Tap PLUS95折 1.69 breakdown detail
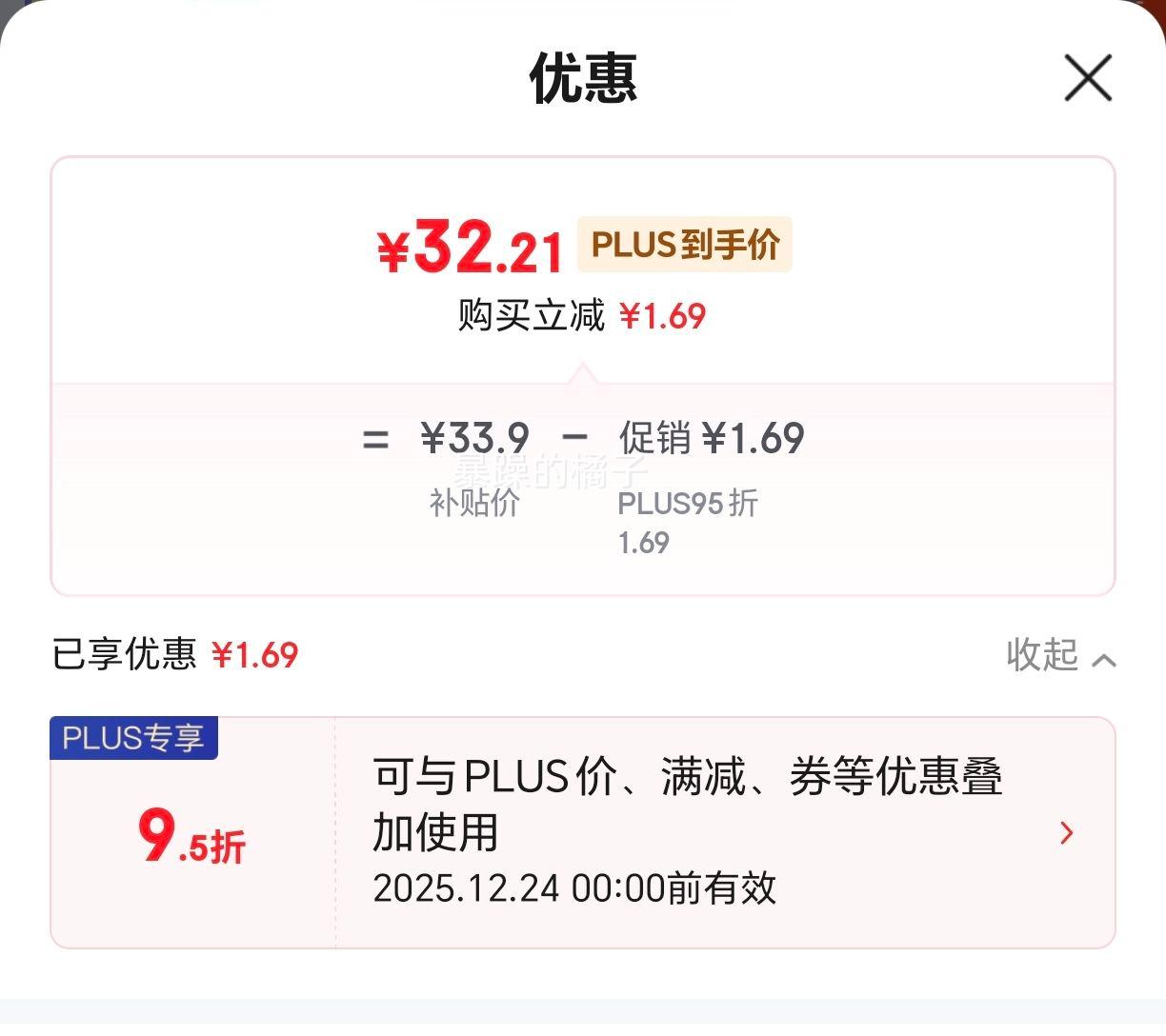Screen dimensions: 1166x1036 coord(688,523)
